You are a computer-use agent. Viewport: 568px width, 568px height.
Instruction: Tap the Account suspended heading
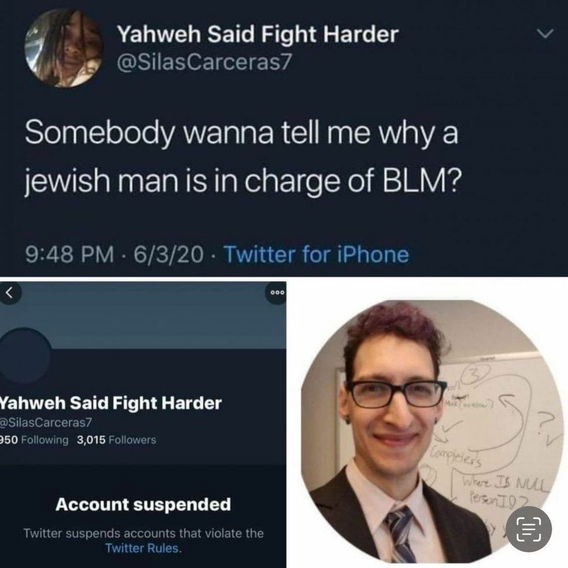[143, 504]
